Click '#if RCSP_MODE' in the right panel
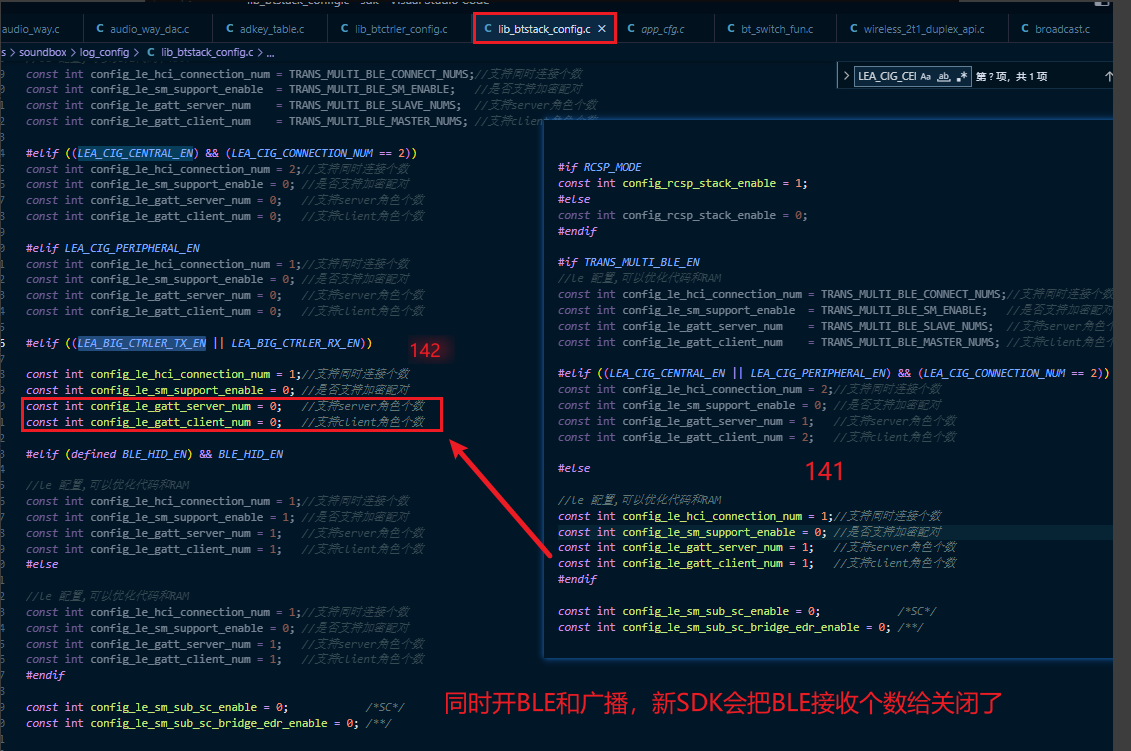1131x751 pixels. pyautogui.click(x=599, y=167)
